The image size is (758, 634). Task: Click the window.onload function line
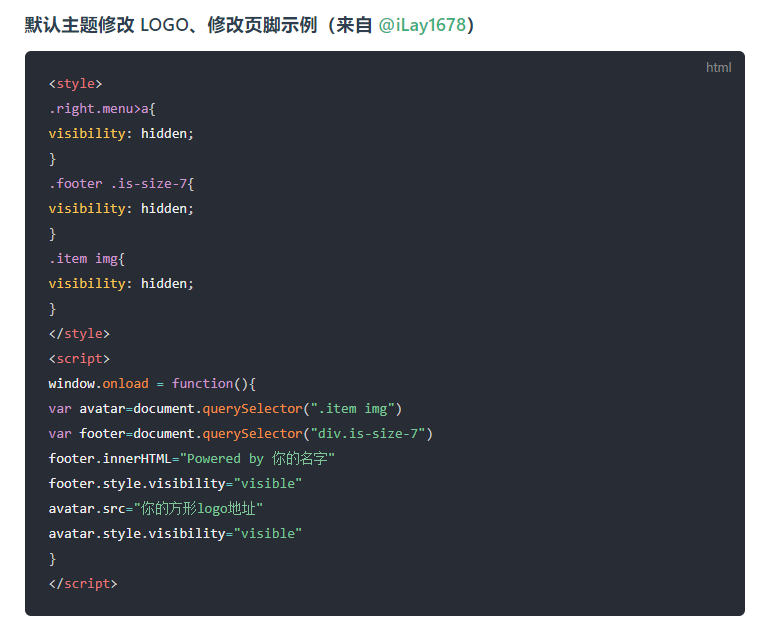(152, 384)
